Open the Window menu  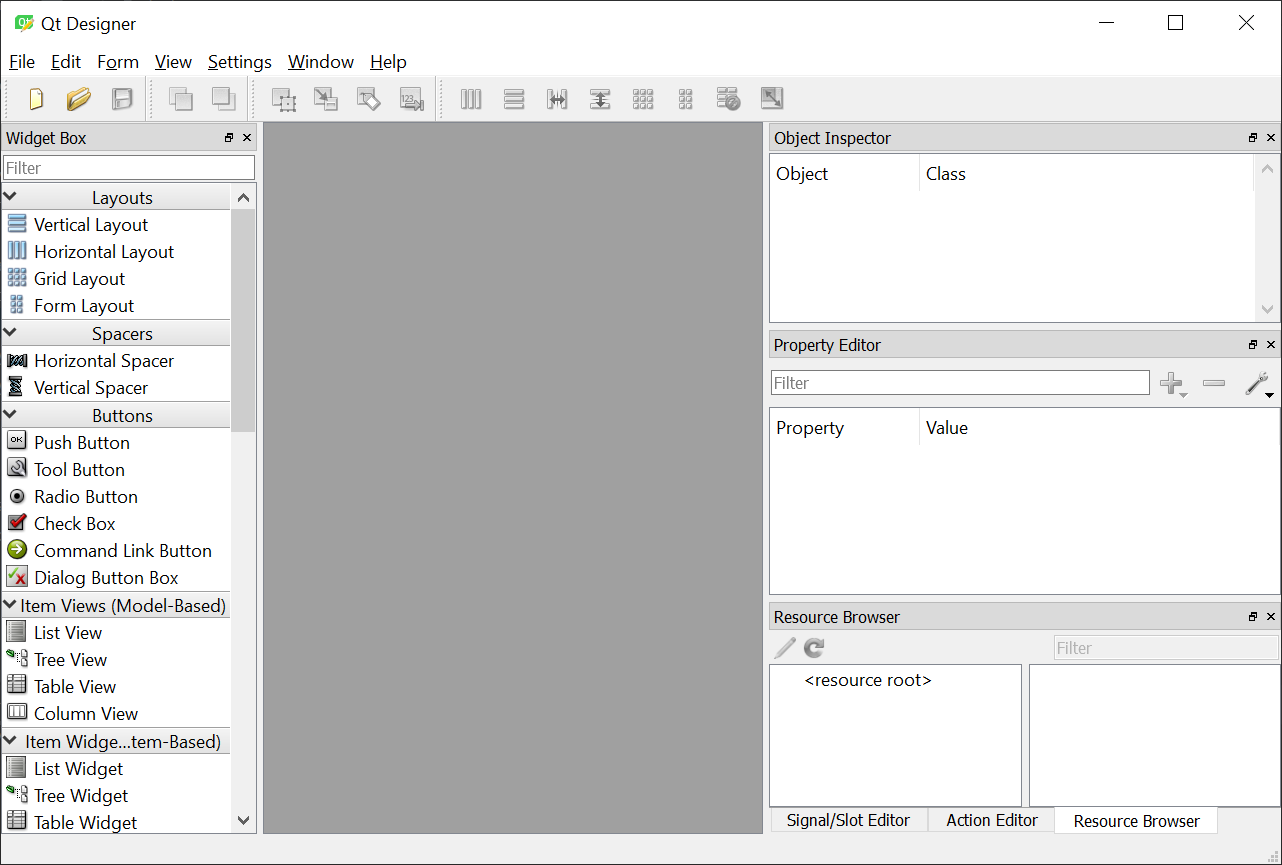click(x=321, y=62)
